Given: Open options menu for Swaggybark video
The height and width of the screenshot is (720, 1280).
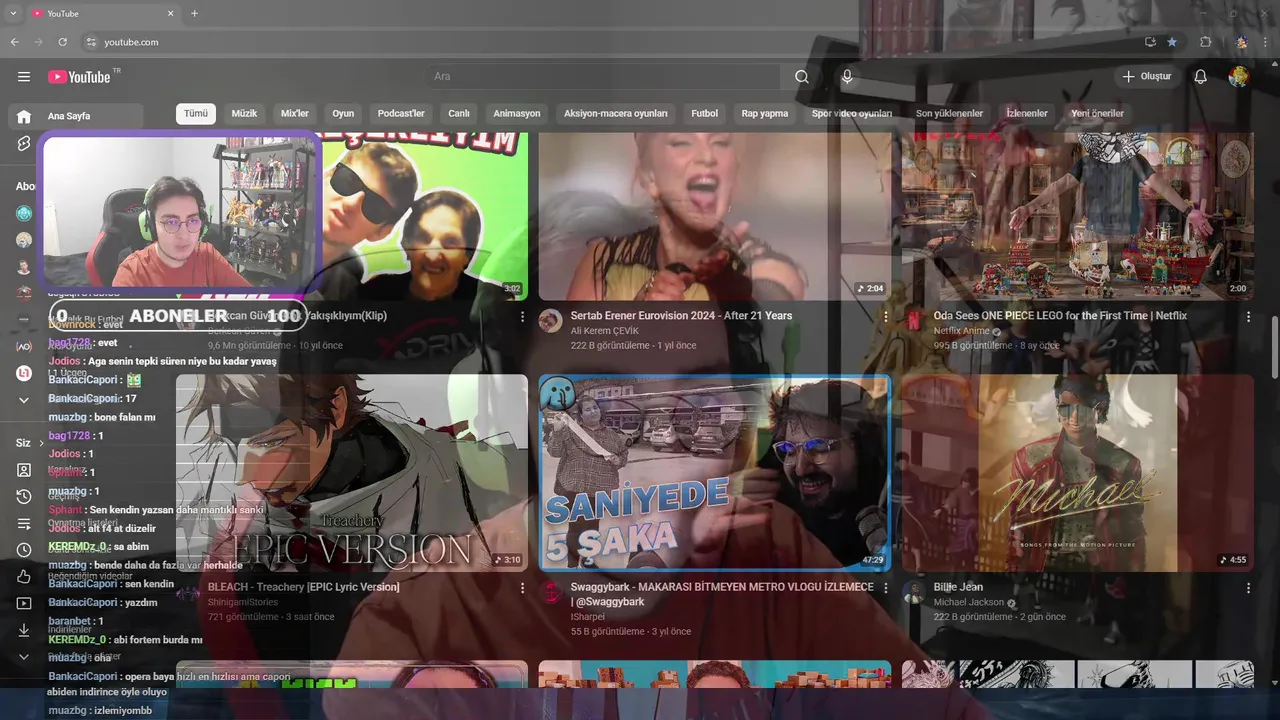Looking at the screenshot, I should point(885,588).
